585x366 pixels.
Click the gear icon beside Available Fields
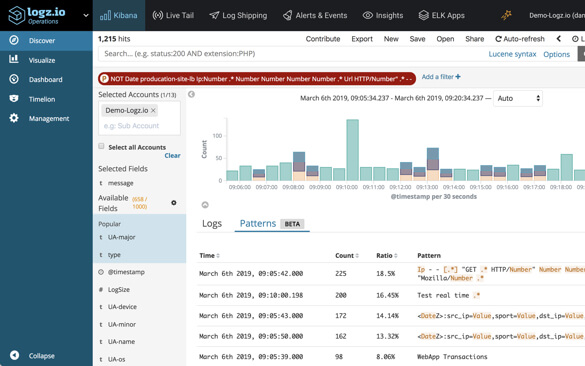coord(173,203)
